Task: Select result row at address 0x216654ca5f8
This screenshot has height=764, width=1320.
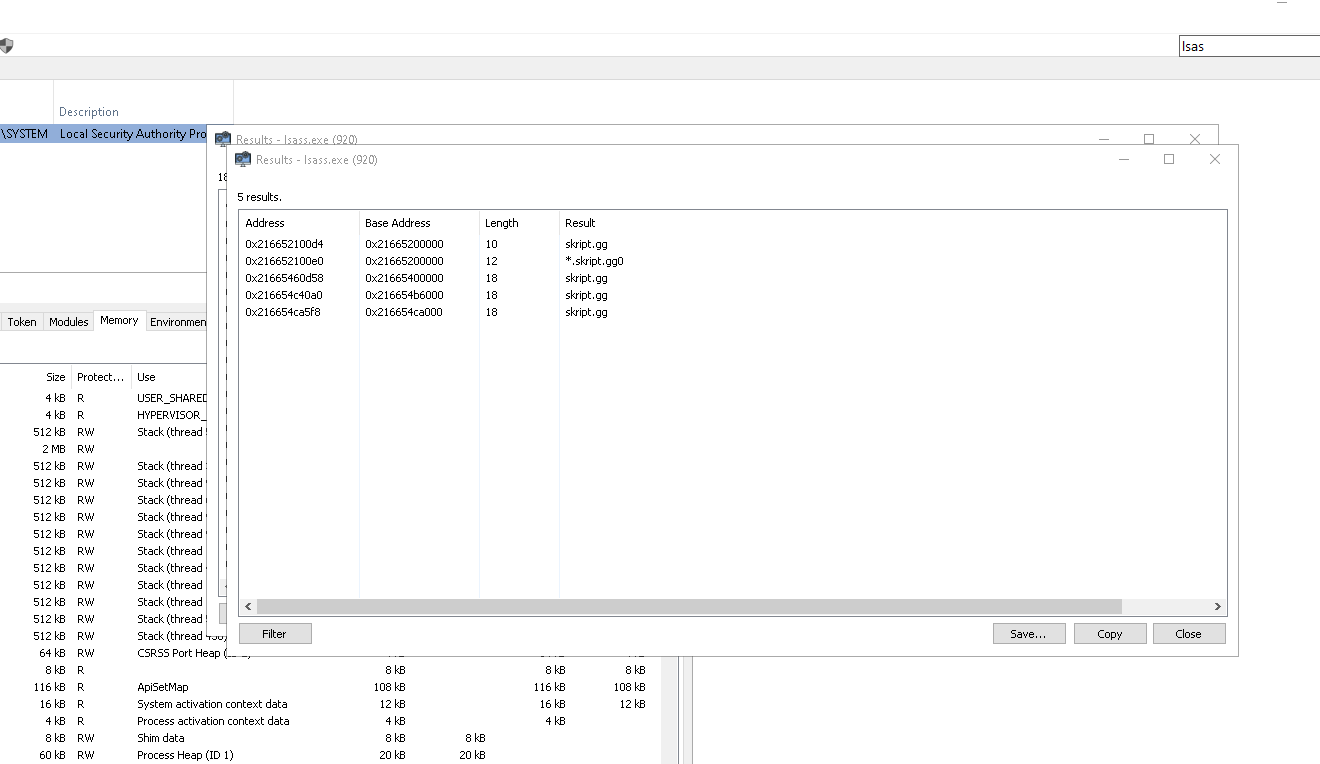Action: tap(732, 312)
